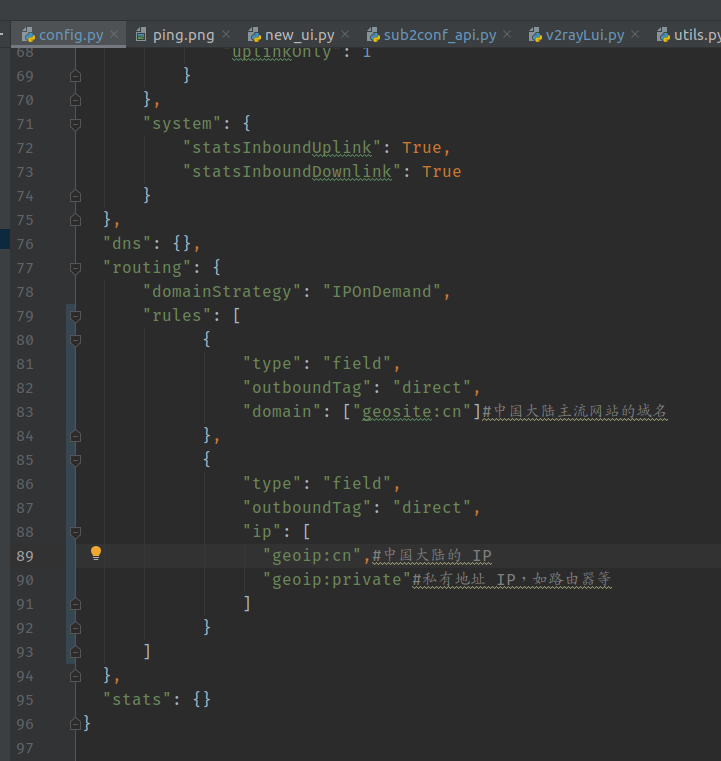Click "field" value on line 86

(x=357, y=483)
